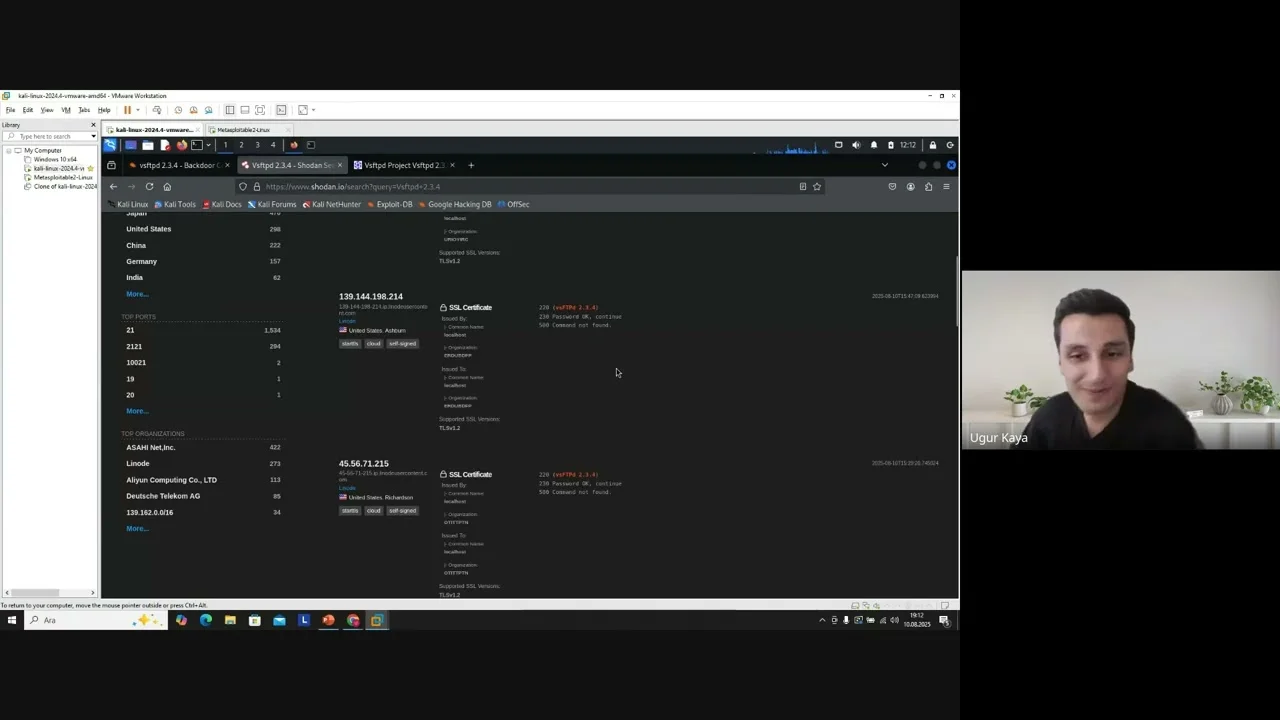Open File Explorer from Windows taskbar
This screenshot has width=1280, height=720.
tap(230, 620)
